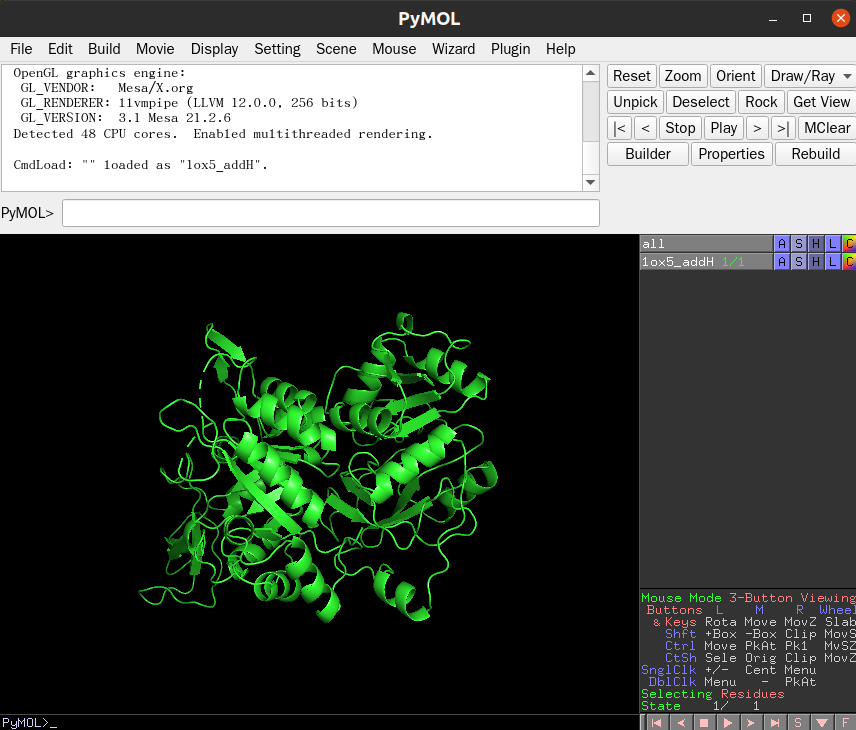
Task: Open the Scene menu
Action: click(x=336, y=49)
